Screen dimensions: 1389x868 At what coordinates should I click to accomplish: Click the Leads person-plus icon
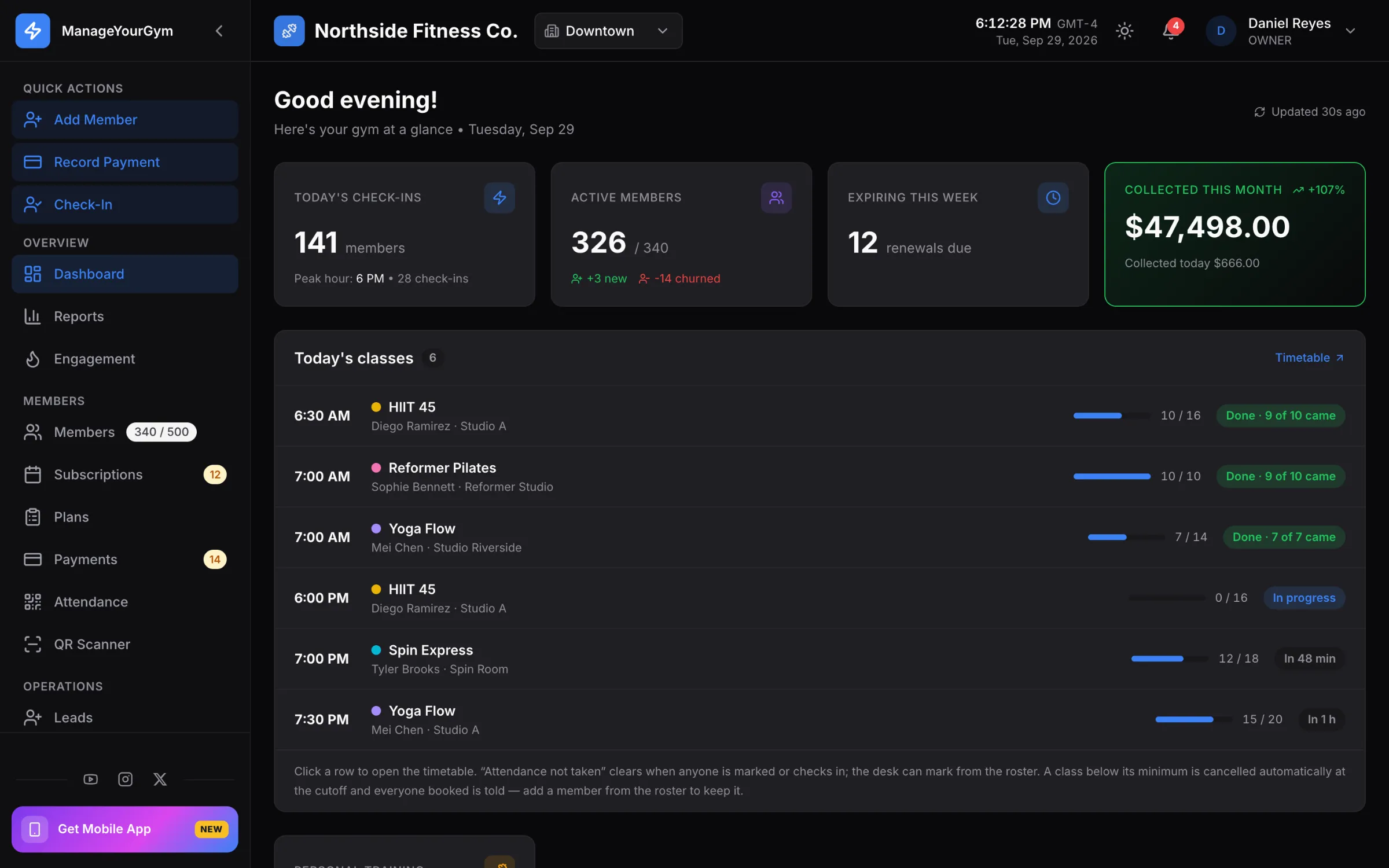32,718
